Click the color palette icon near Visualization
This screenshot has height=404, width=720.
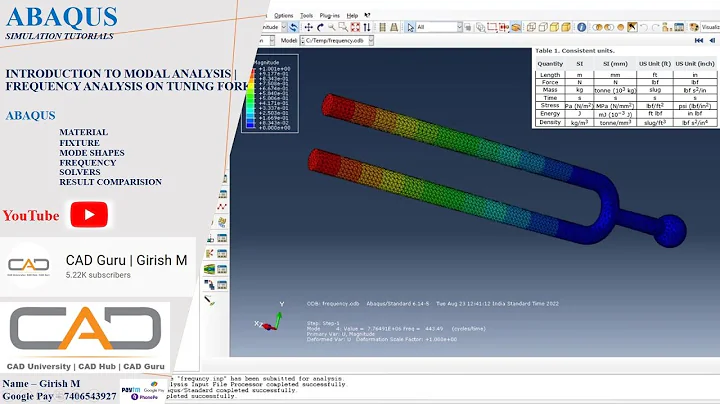click(694, 28)
